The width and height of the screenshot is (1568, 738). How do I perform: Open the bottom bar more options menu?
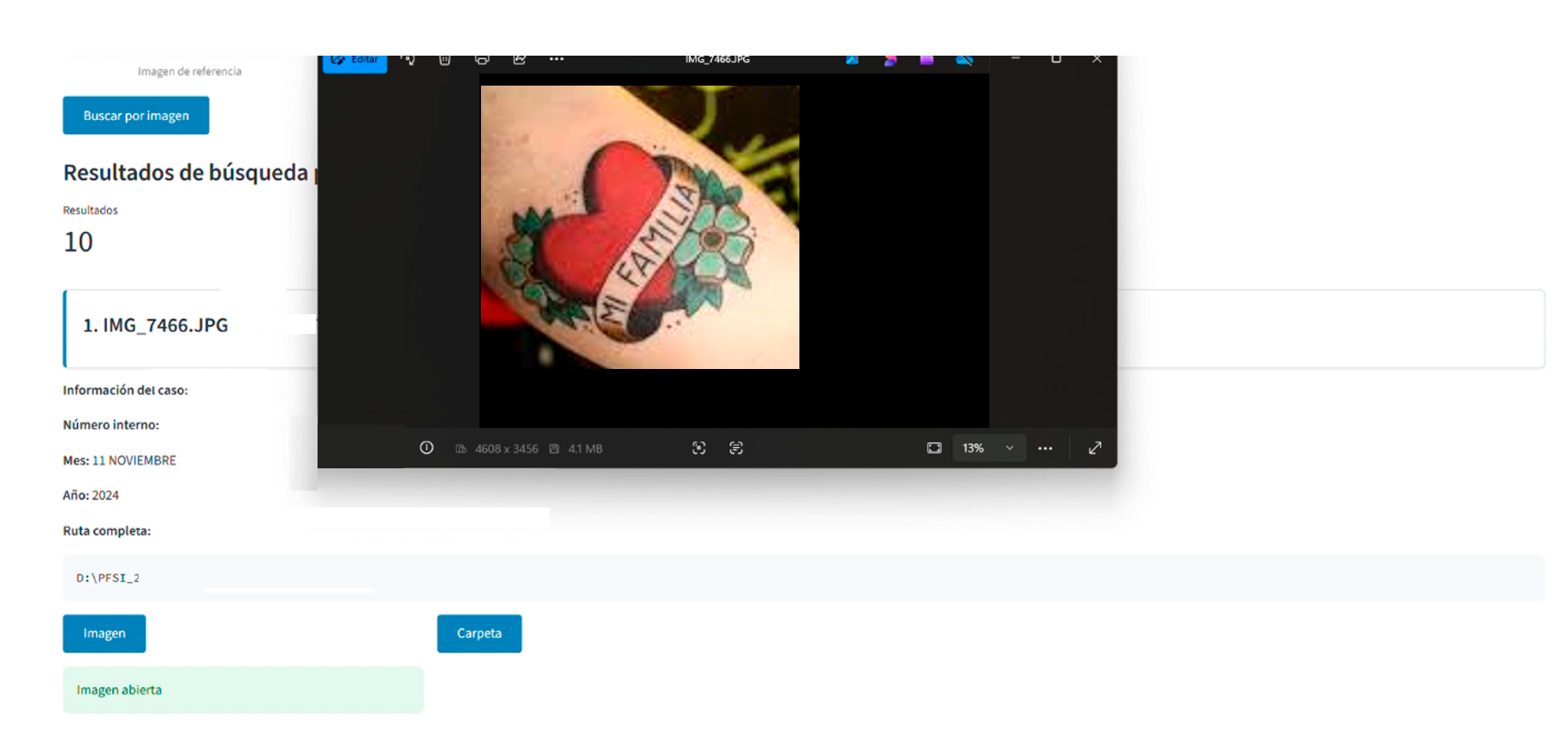(x=1045, y=448)
